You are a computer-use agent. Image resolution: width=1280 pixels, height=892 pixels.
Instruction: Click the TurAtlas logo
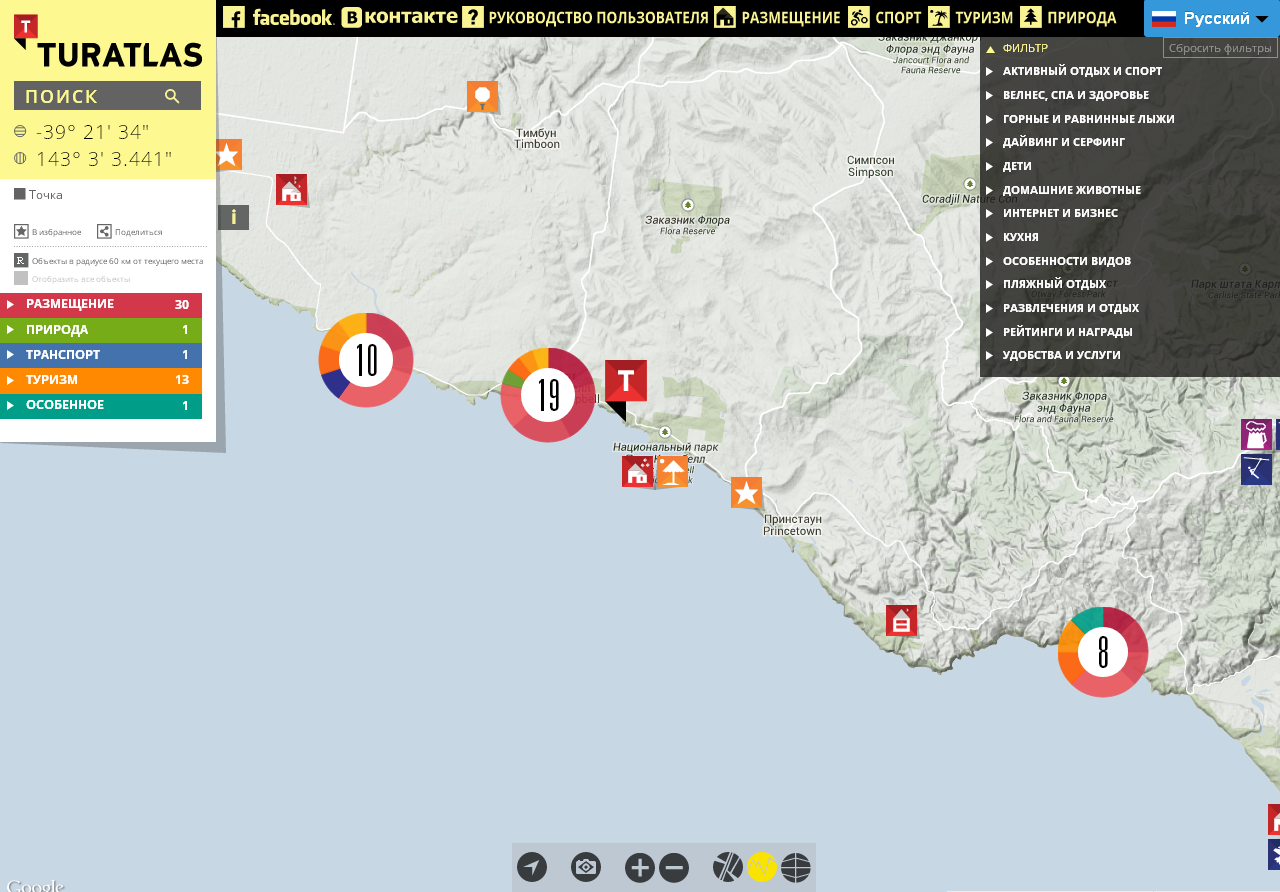[x=108, y=41]
